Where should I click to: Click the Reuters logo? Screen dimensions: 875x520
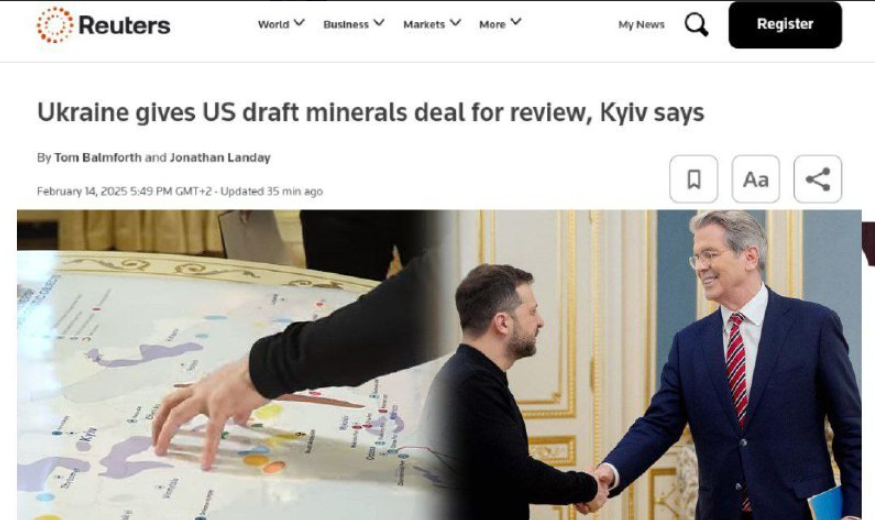pyautogui.click(x=104, y=25)
